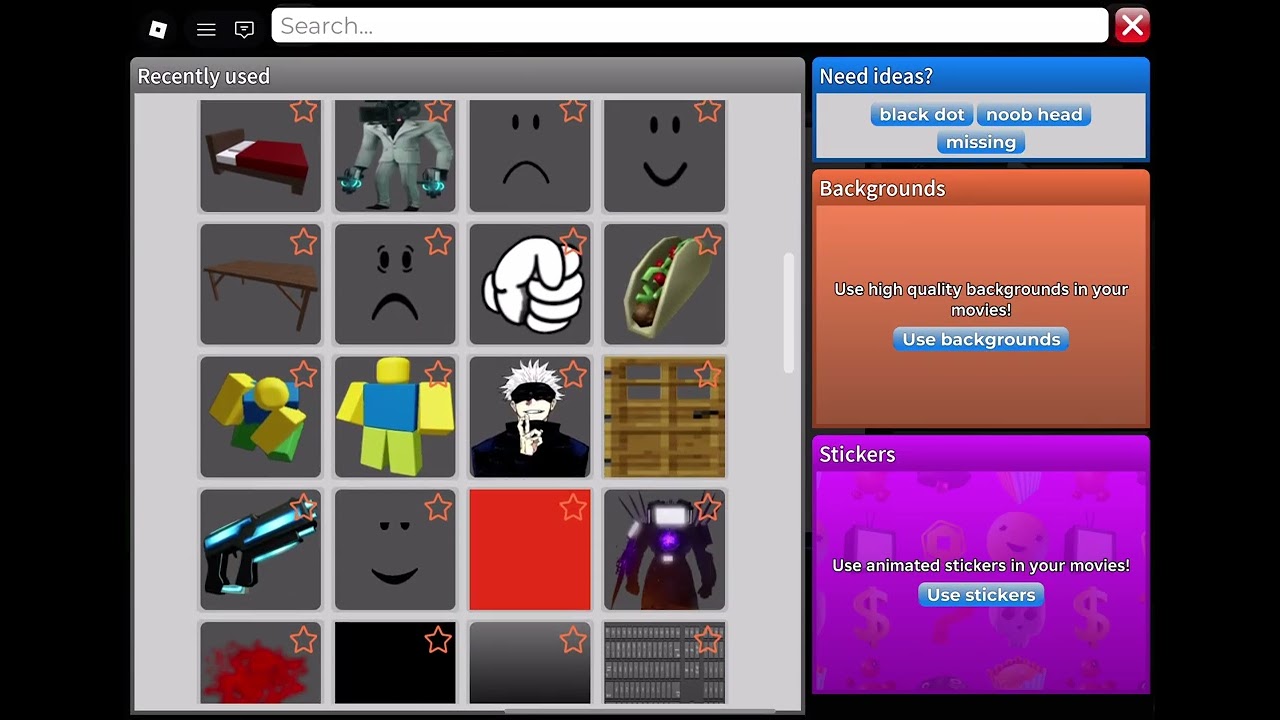
Task: Select the sad face with eyebrows
Action: 395,284
